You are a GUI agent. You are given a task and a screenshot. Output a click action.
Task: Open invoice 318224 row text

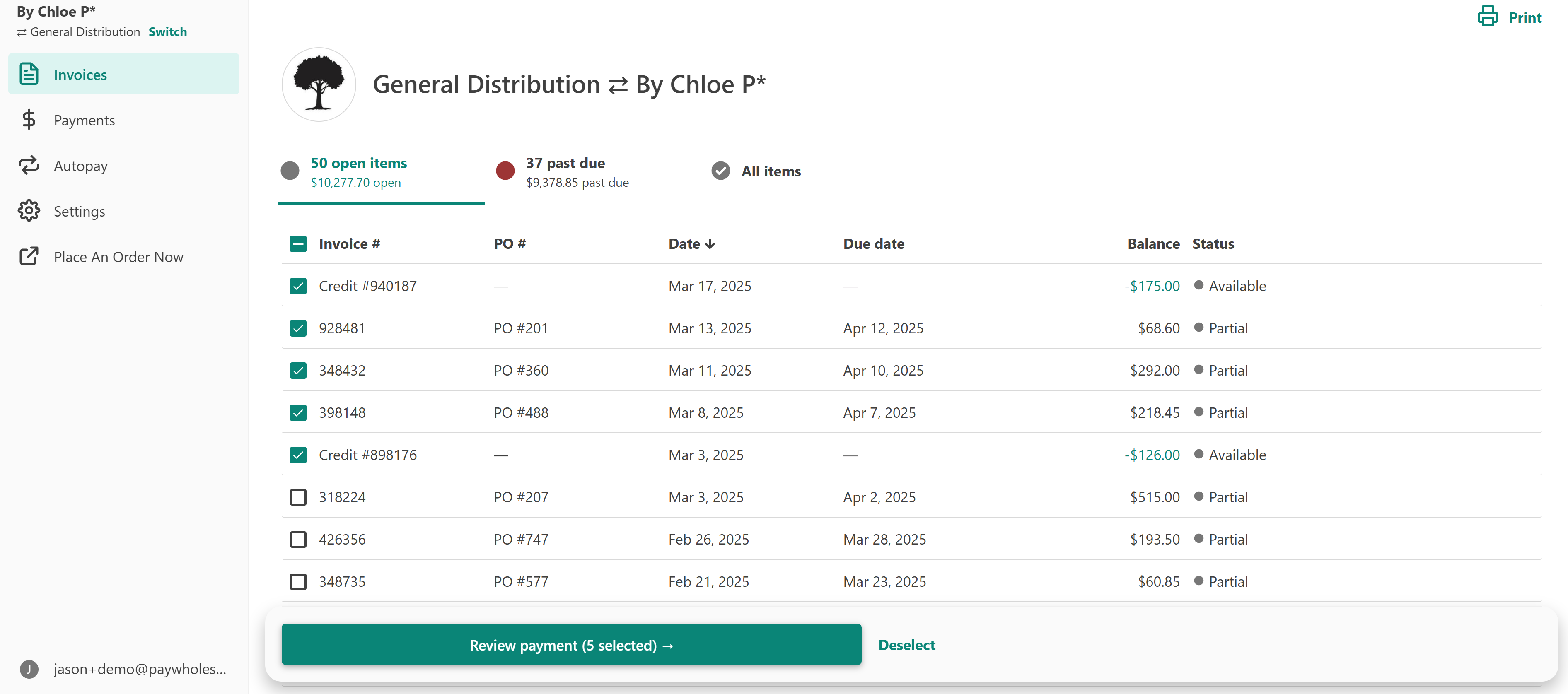click(x=342, y=498)
